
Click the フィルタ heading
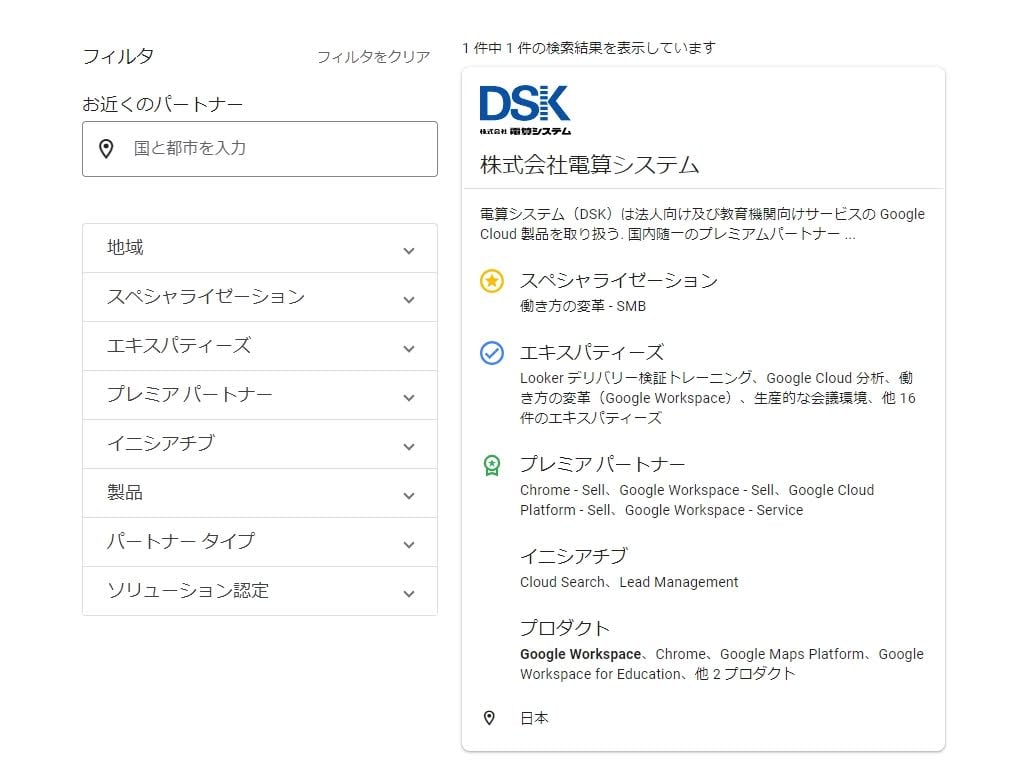(x=118, y=56)
